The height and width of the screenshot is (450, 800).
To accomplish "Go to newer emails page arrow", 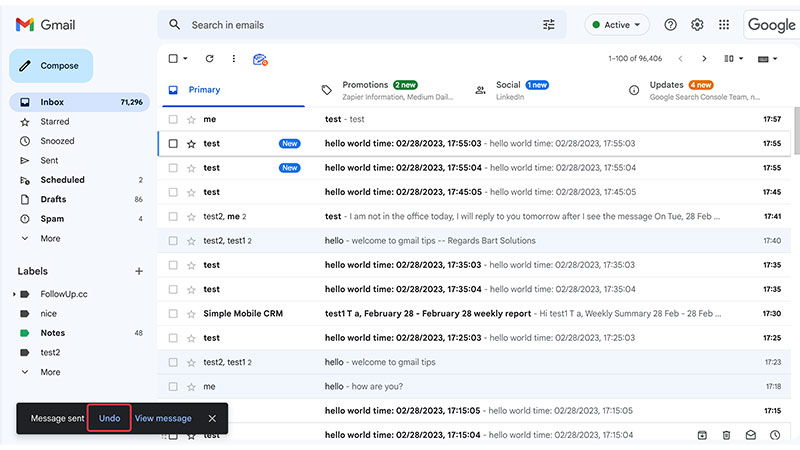I will 680,59.
